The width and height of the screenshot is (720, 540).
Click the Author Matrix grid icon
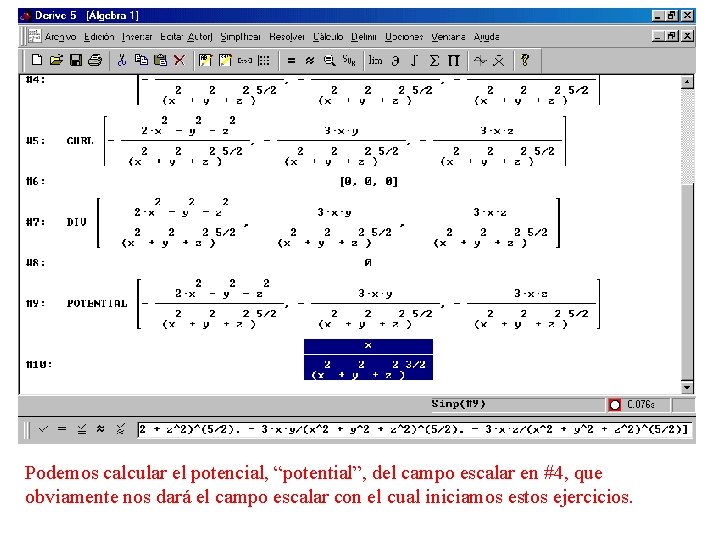pos(264,60)
